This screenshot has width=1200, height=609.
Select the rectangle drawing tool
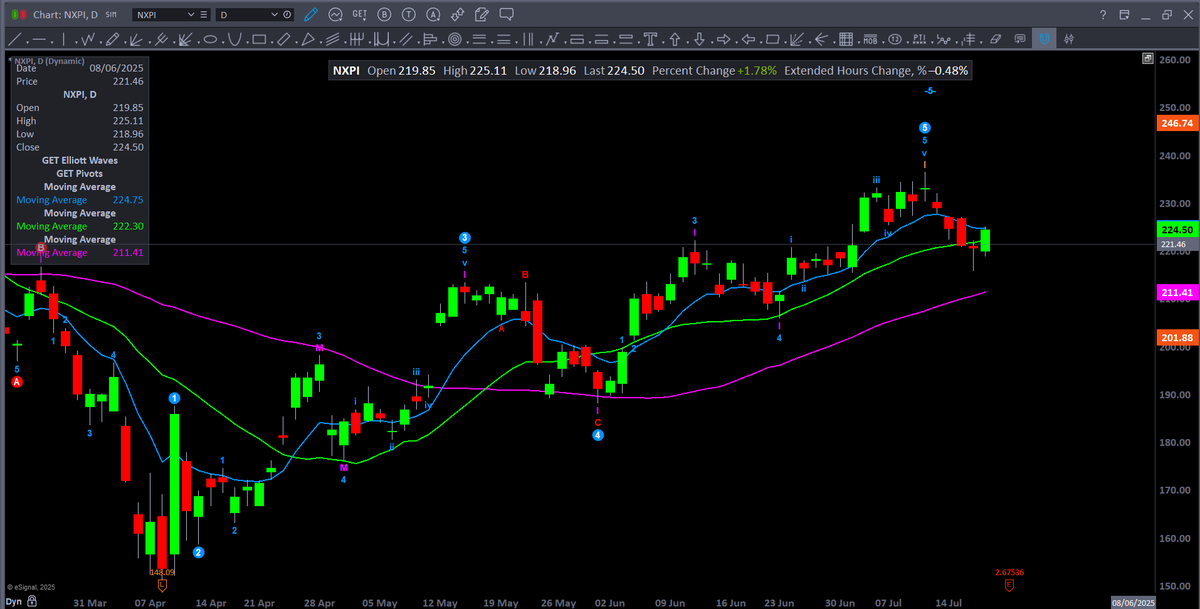coord(259,39)
